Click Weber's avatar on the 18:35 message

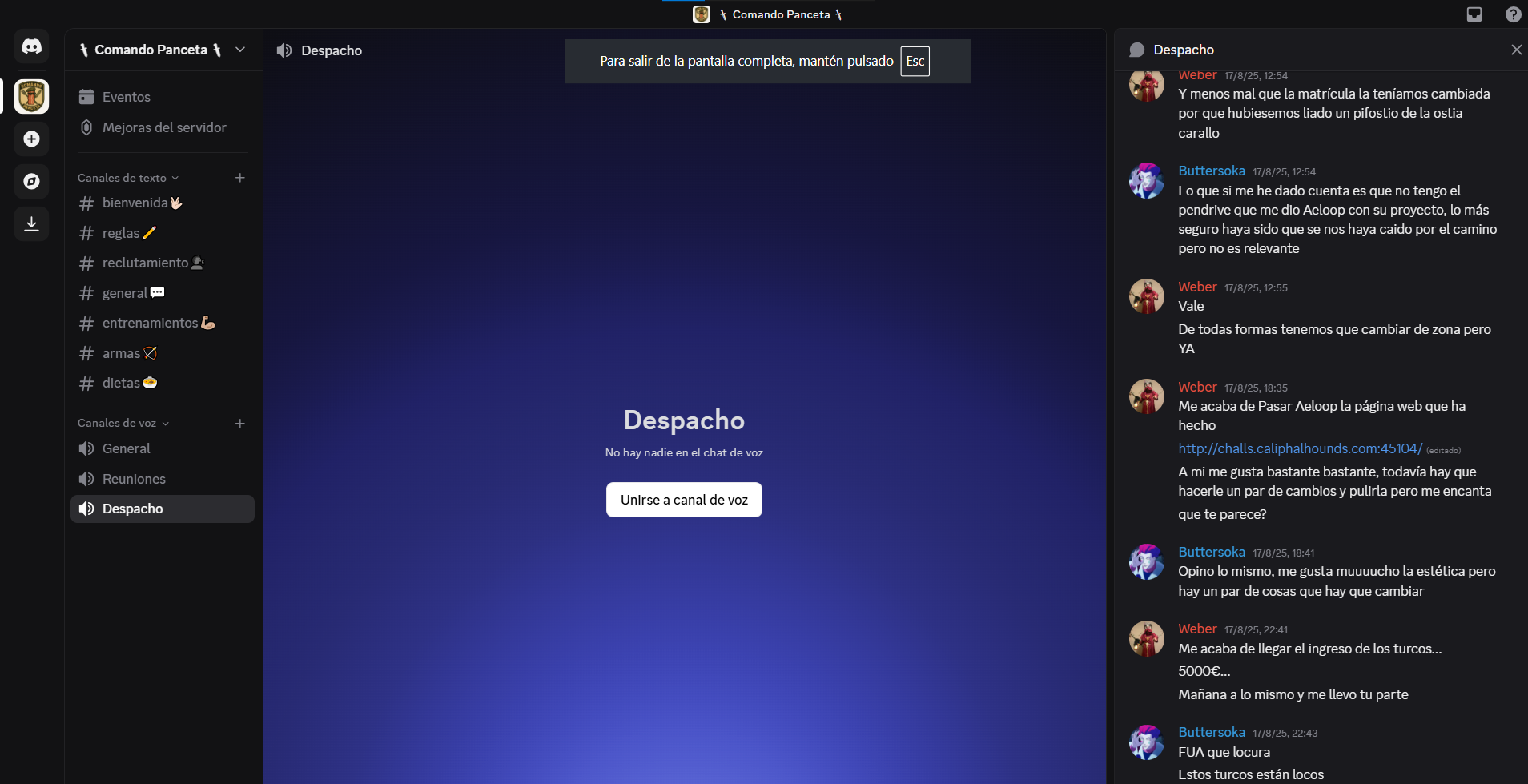tap(1147, 396)
